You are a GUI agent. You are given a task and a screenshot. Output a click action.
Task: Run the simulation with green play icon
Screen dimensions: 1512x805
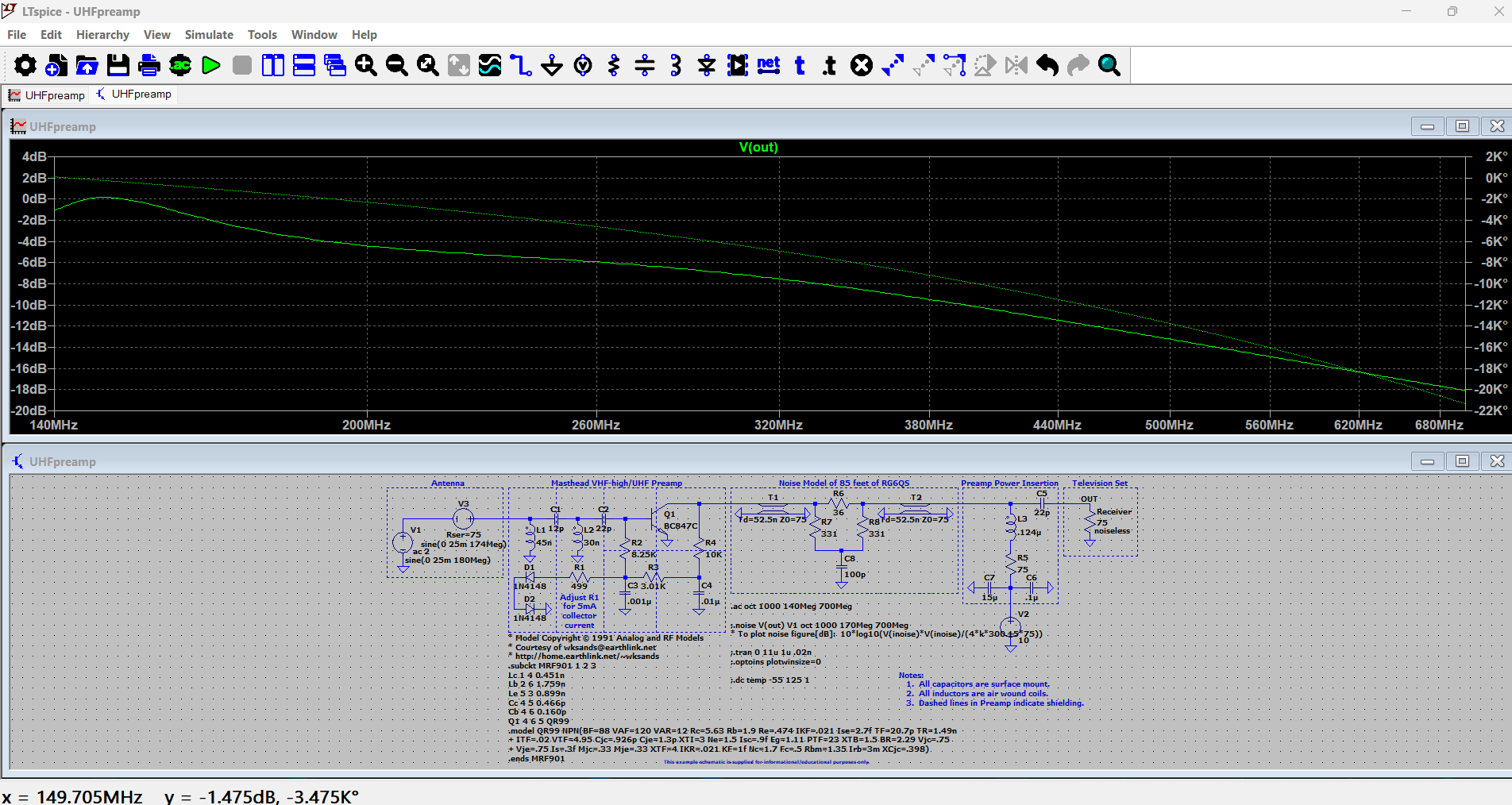[x=211, y=65]
